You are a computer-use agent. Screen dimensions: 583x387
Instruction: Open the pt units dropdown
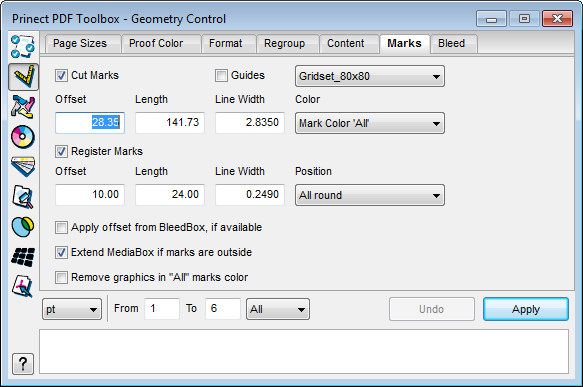tap(72, 309)
